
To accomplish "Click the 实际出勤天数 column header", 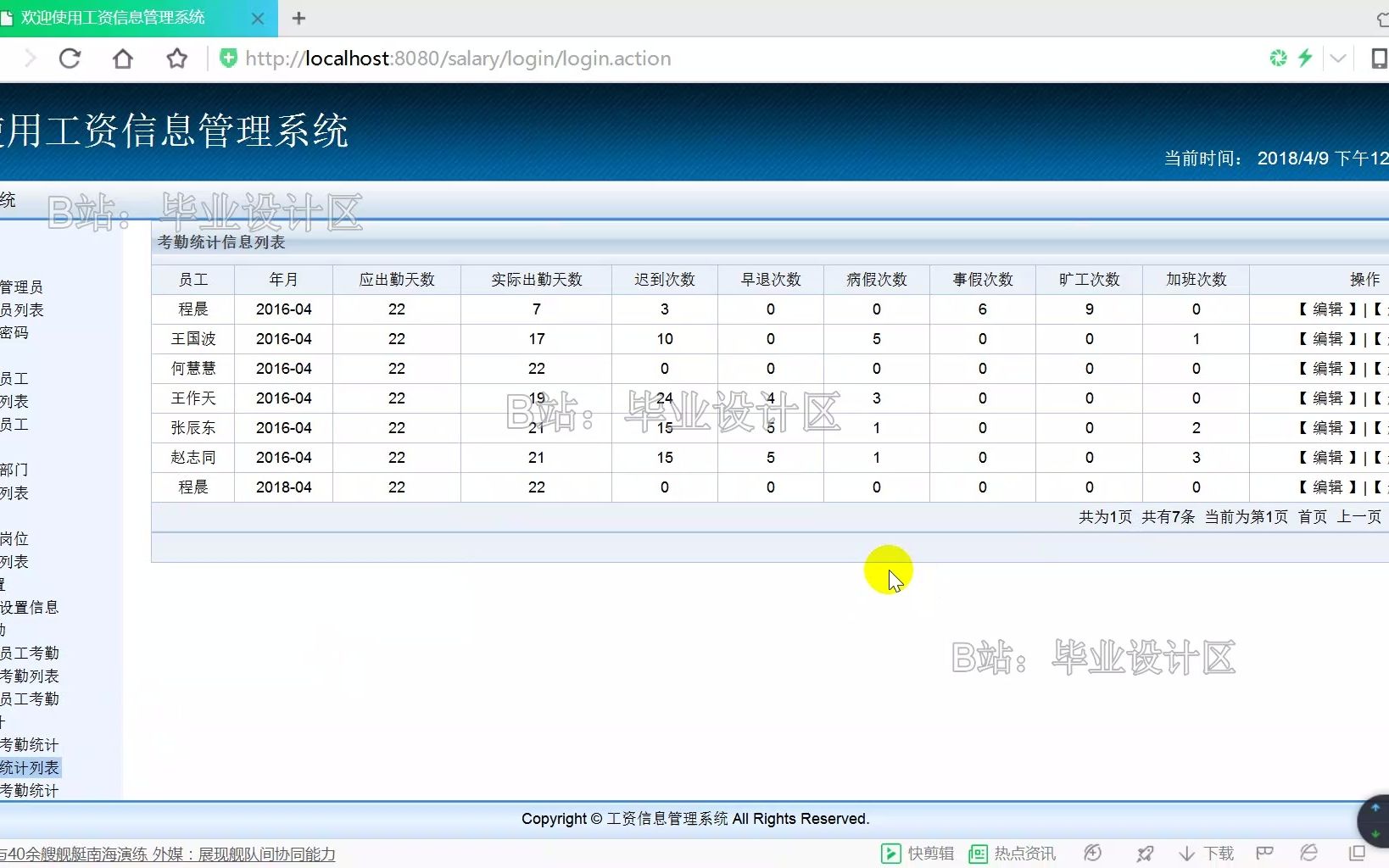I will pyautogui.click(x=537, y=280).
